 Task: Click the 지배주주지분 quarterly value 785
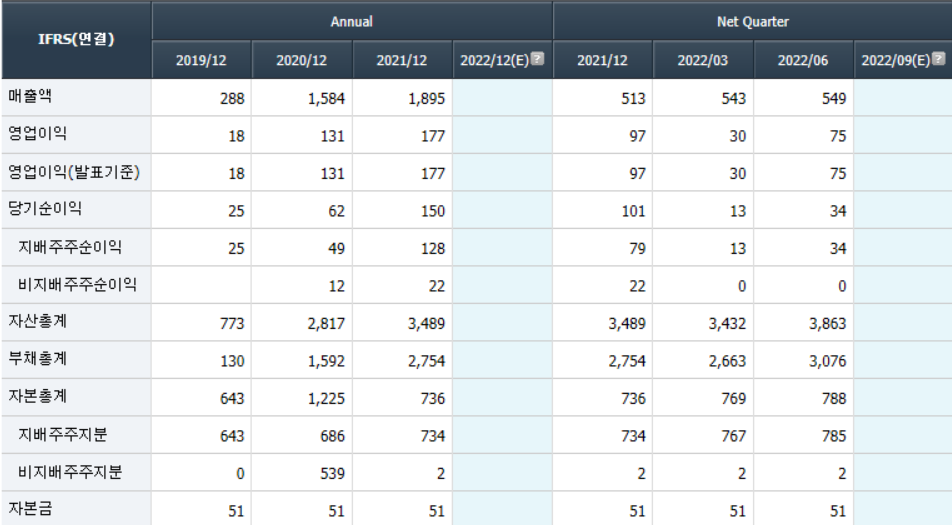click(x=834, y=437)
